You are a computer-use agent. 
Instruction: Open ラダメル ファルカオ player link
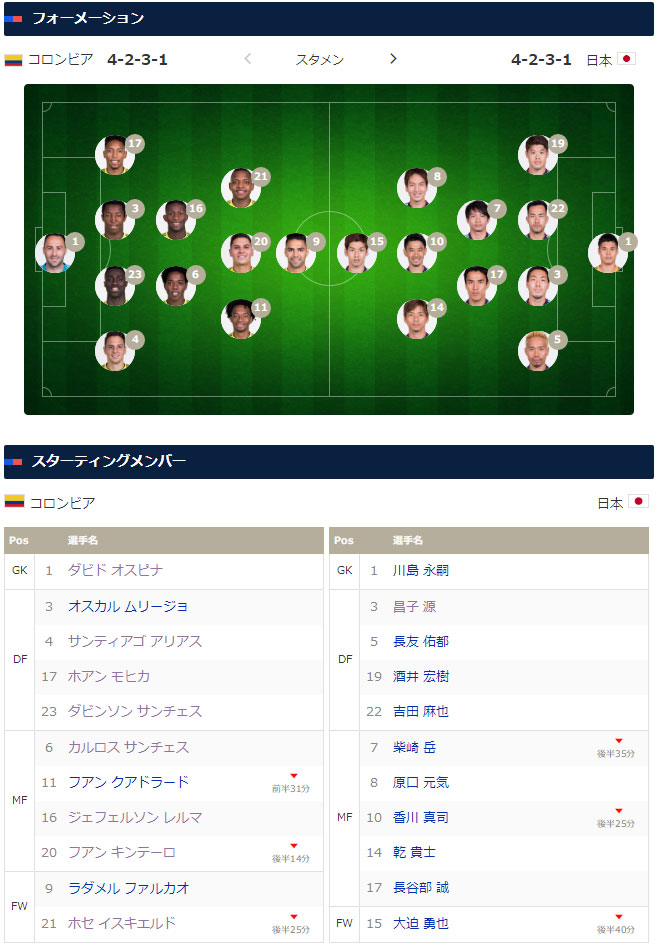tap(128, 888)
